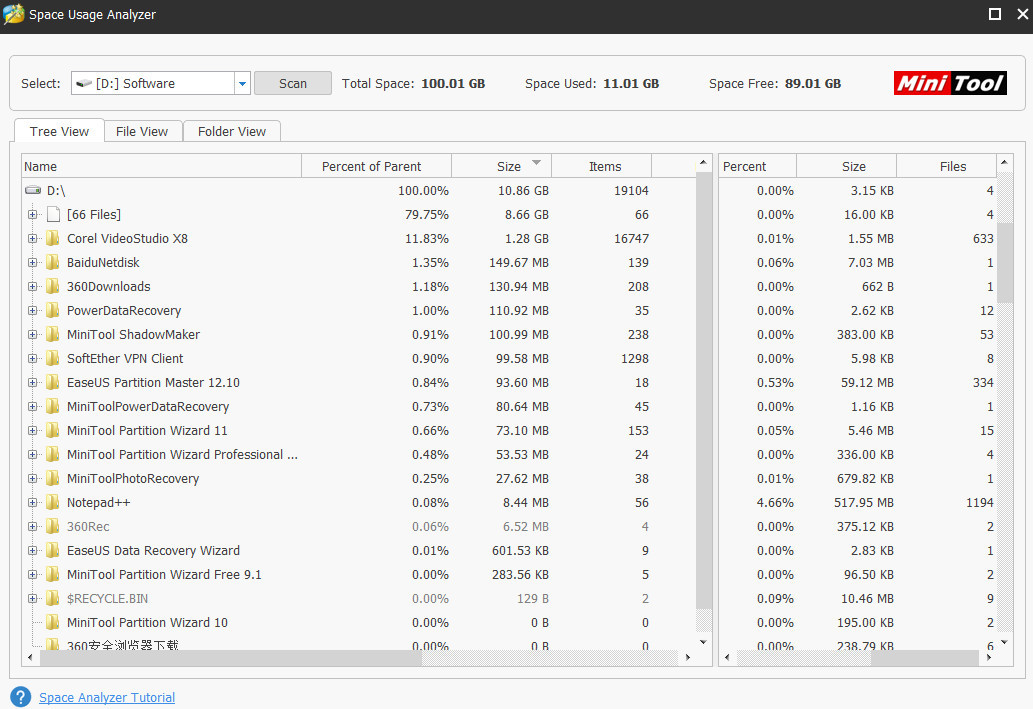Viewport: 1033px width, 709px height.
Task: Switch to the Tree View tab
Action: coord(59,131)
